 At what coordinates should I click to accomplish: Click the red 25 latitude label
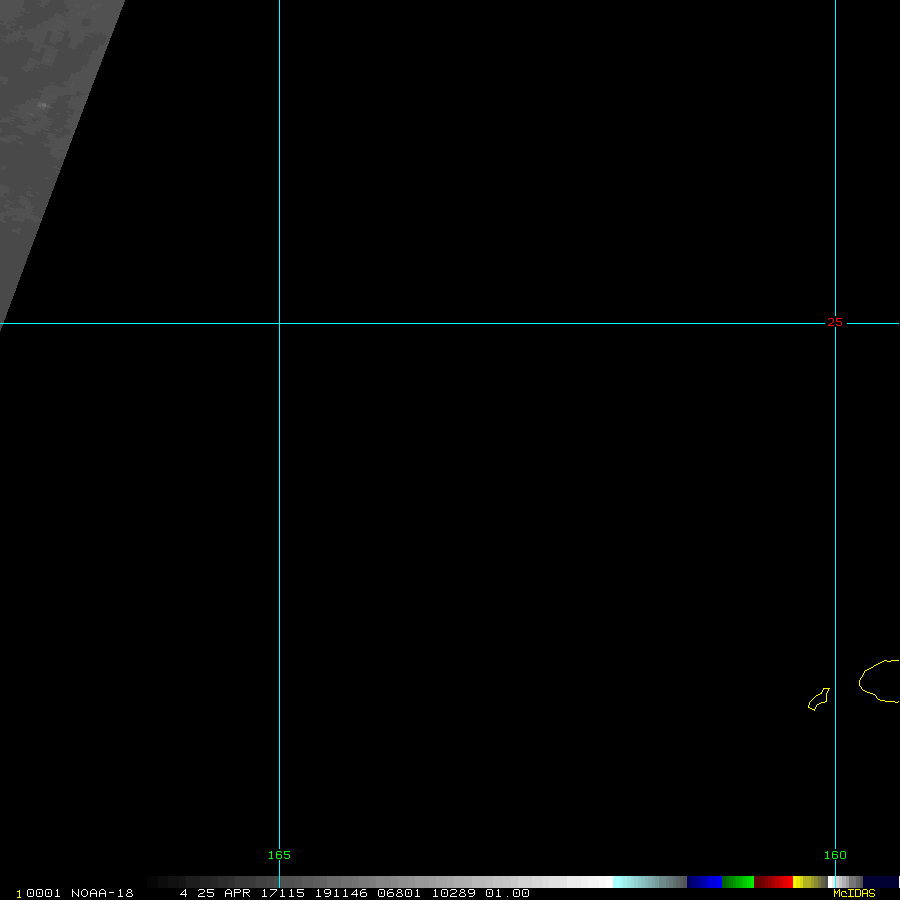point(835,322)
